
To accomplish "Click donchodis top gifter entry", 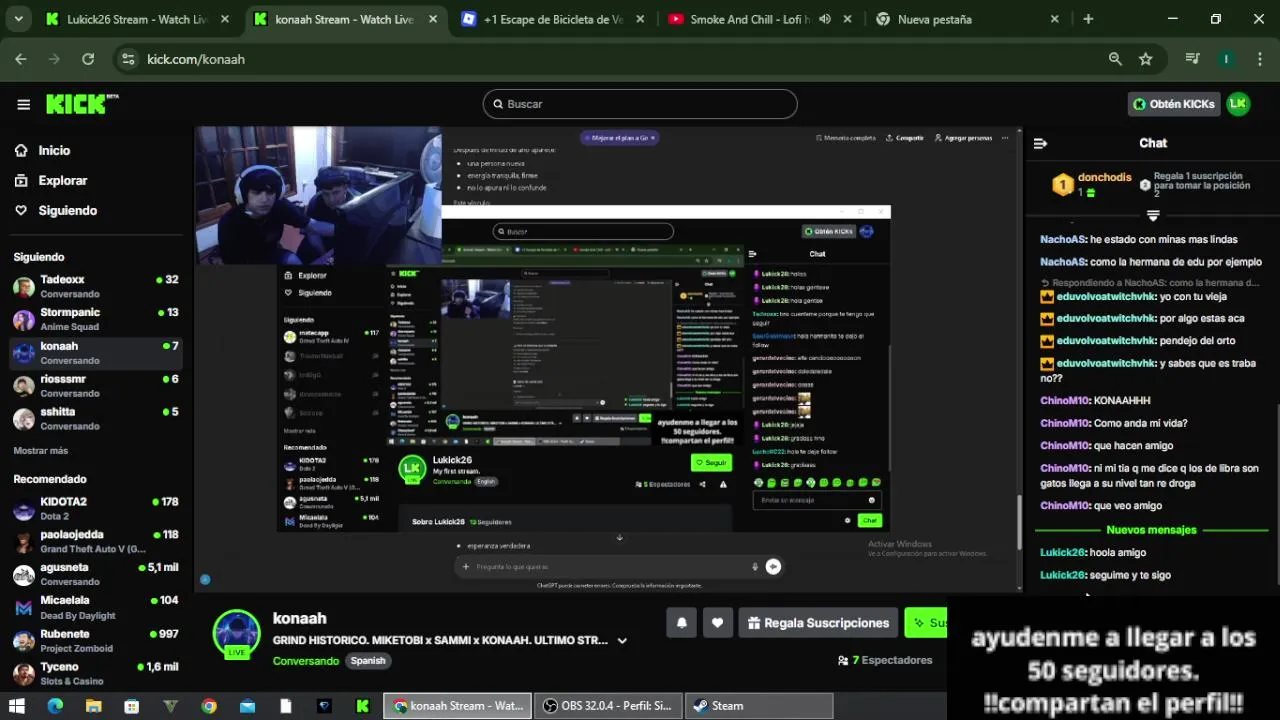I will click(1092, 184).
